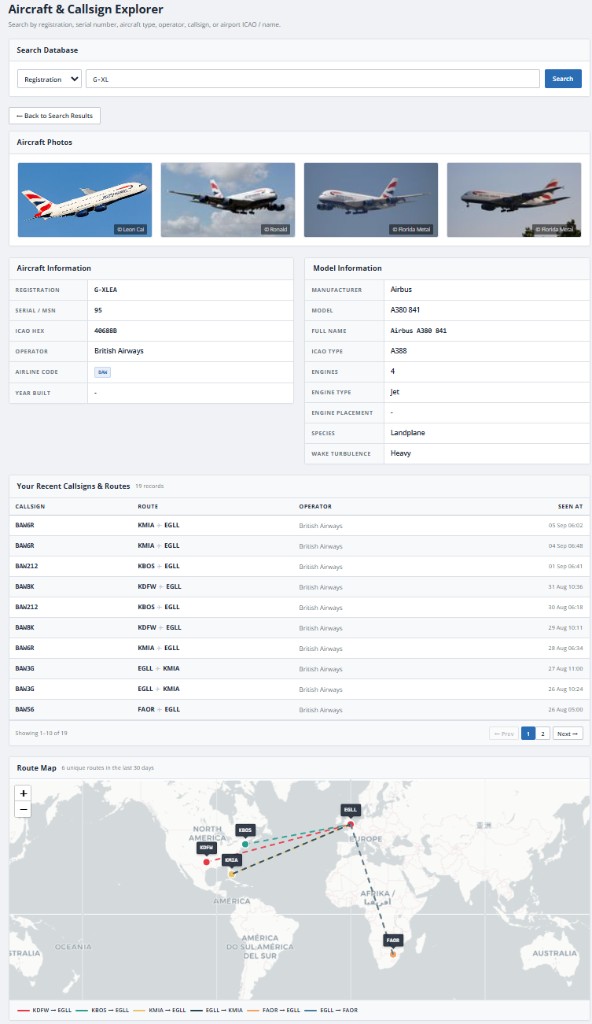Click the engine type value Jet
The image size is (592, 1024).
(x=395, y=392)
